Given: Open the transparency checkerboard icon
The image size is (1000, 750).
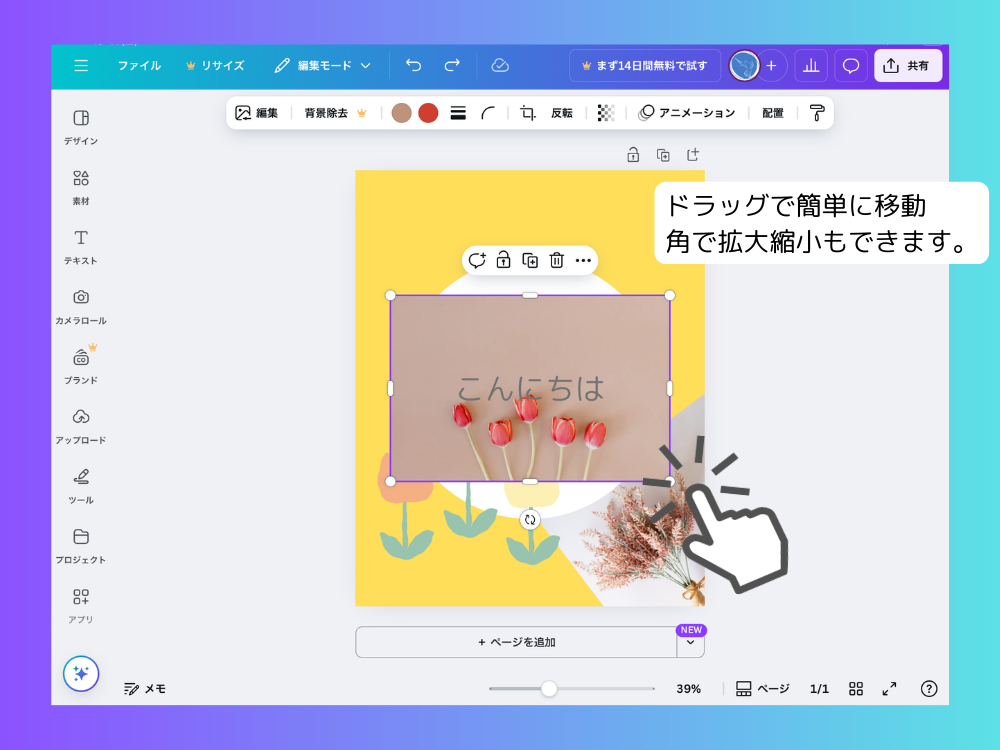Looking at the screenshot, I should [x=606, y=113].
